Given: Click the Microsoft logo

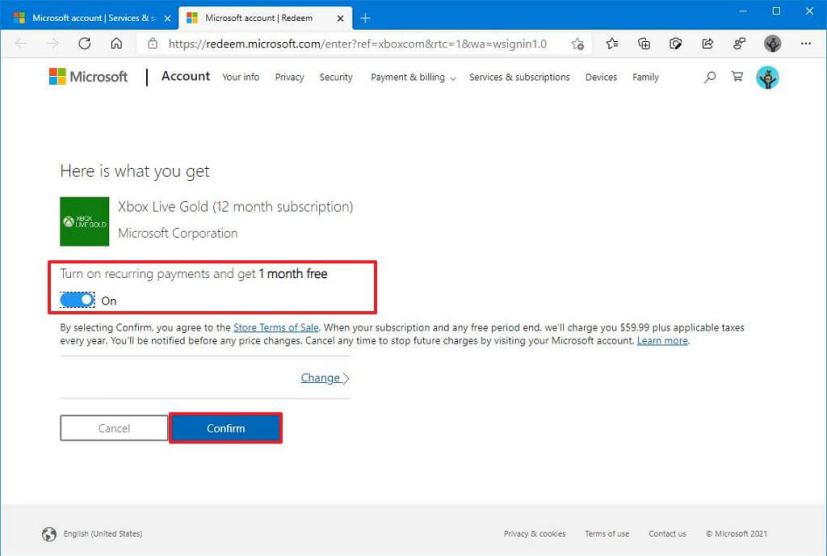Looking at the screenshot, I should 88,76.
